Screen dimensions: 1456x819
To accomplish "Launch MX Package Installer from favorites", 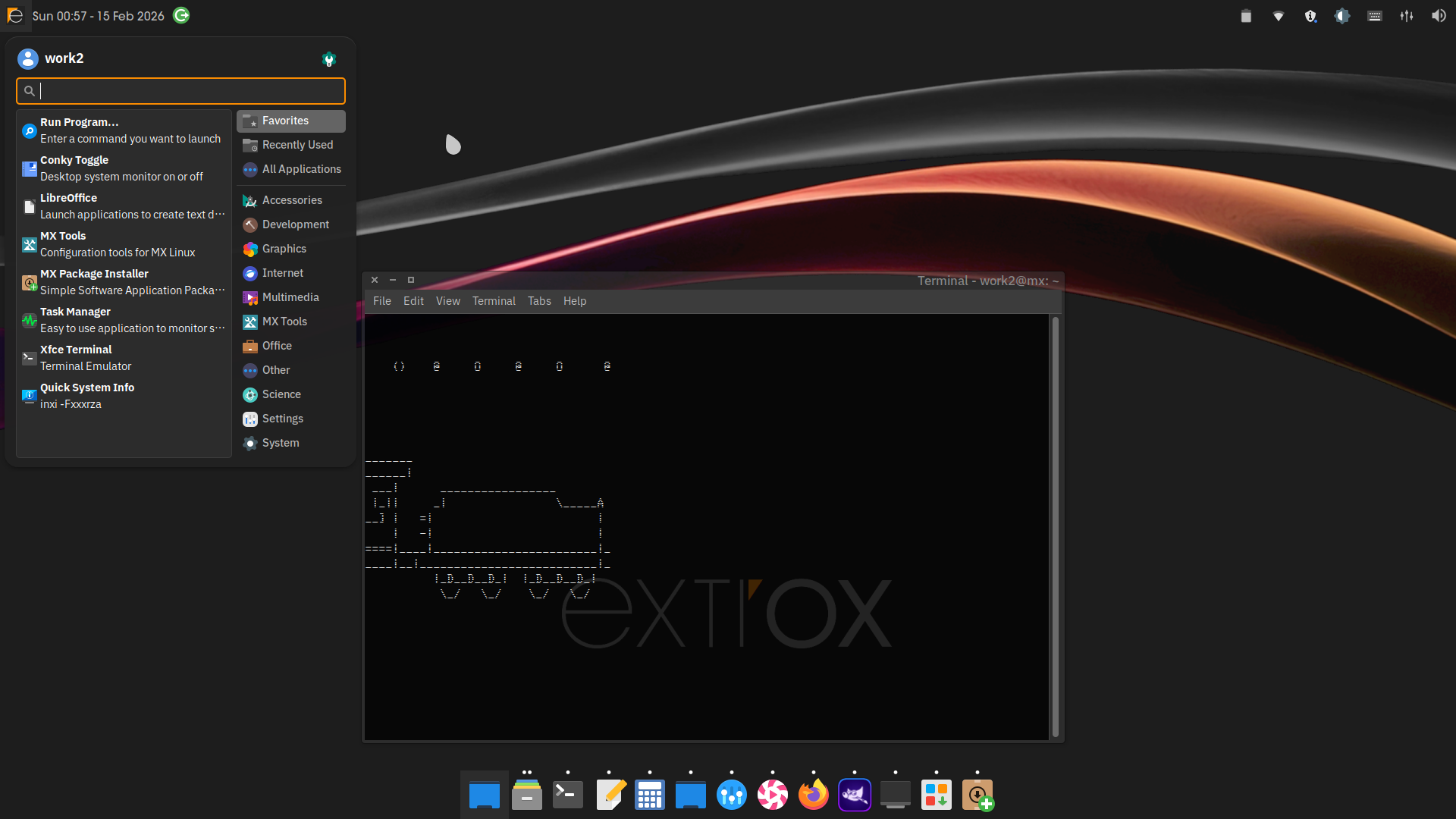I will [x=121, y=282].
